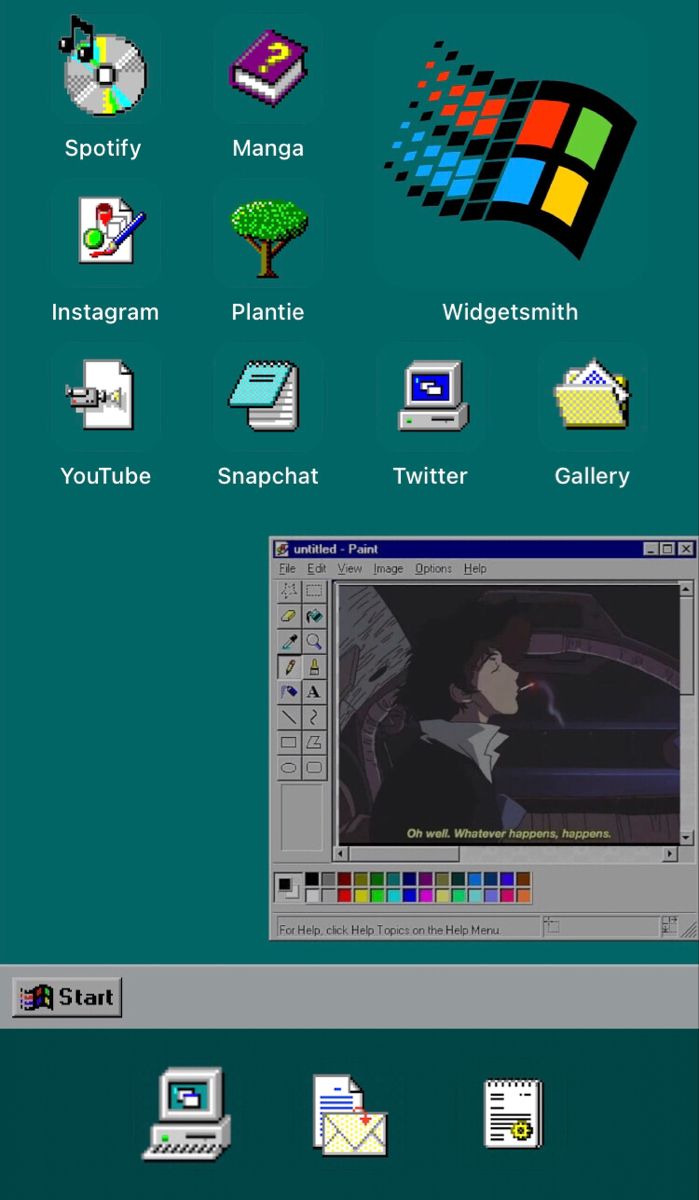Select the Eraser tool in Paint

(288, 616)
